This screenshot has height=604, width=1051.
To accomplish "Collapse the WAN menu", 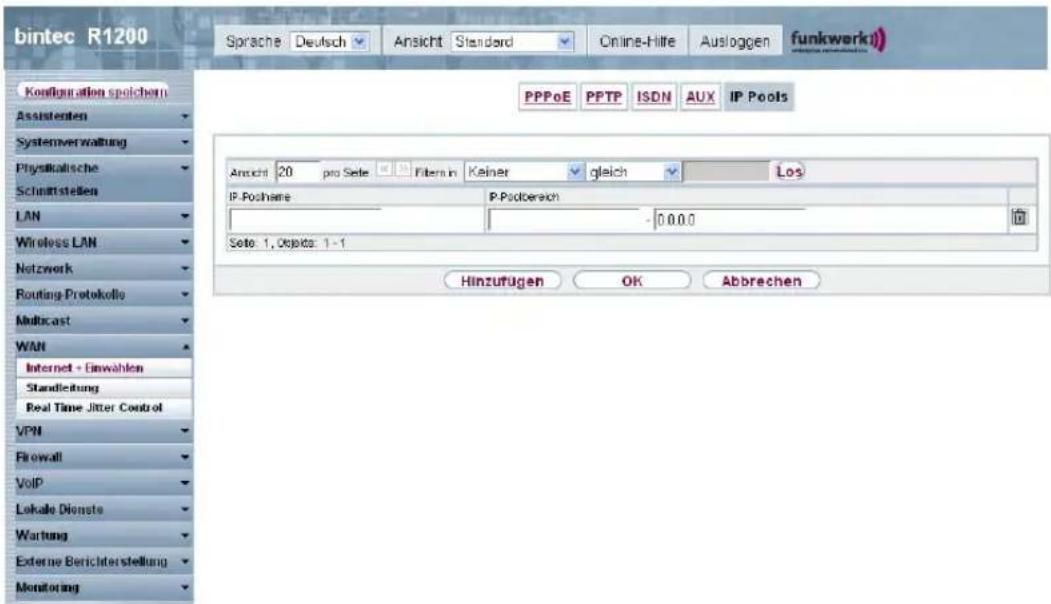I will (103, 347).
